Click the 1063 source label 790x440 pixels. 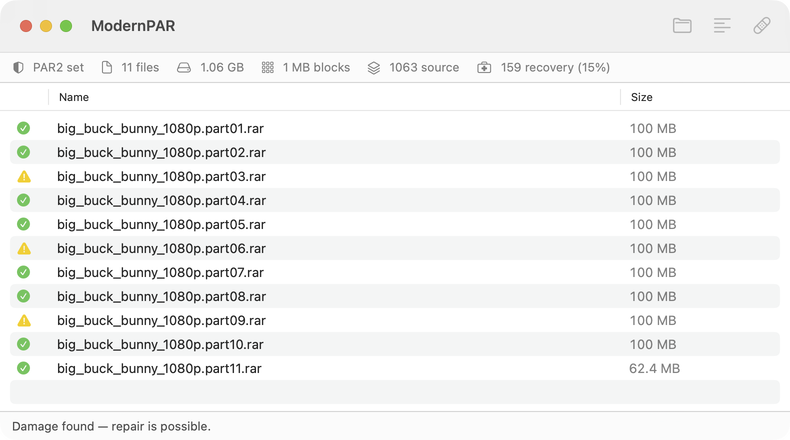coord(424,68)
